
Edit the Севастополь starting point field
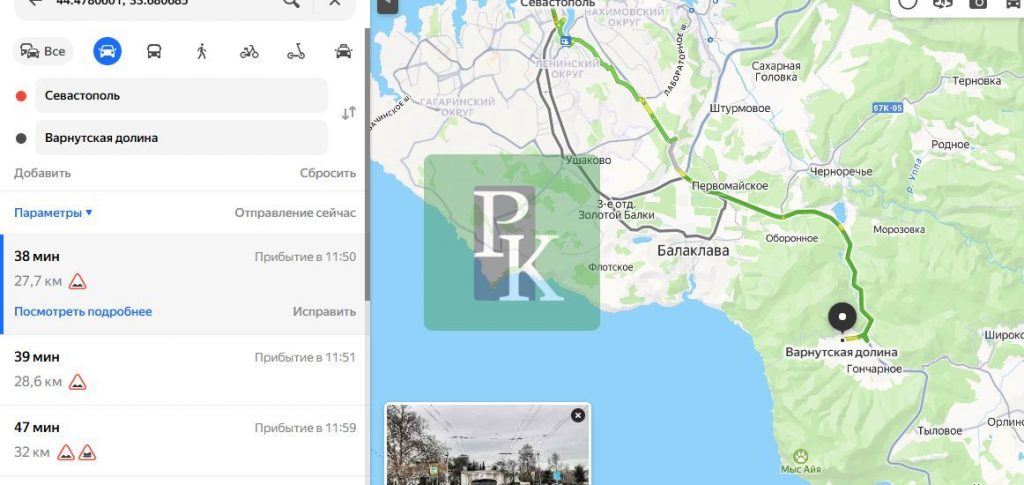(180, 96)
